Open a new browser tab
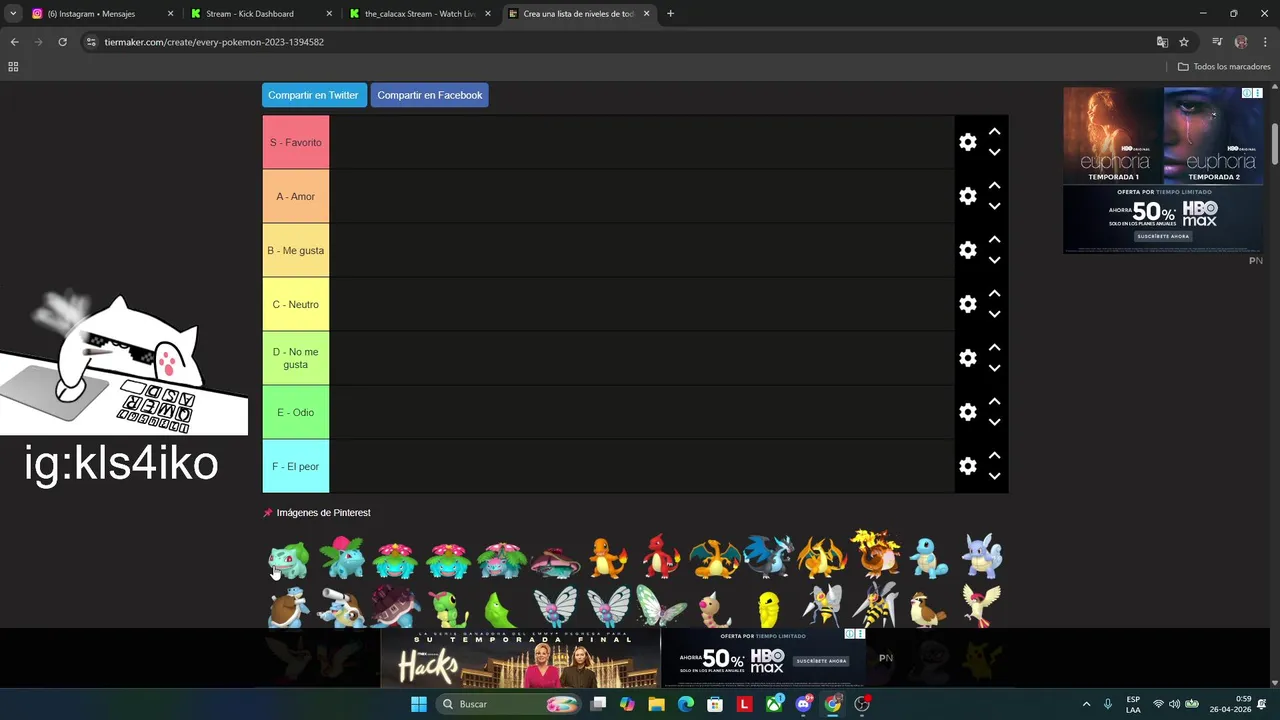Viewport: 1280px width, 720px height. 670,14
